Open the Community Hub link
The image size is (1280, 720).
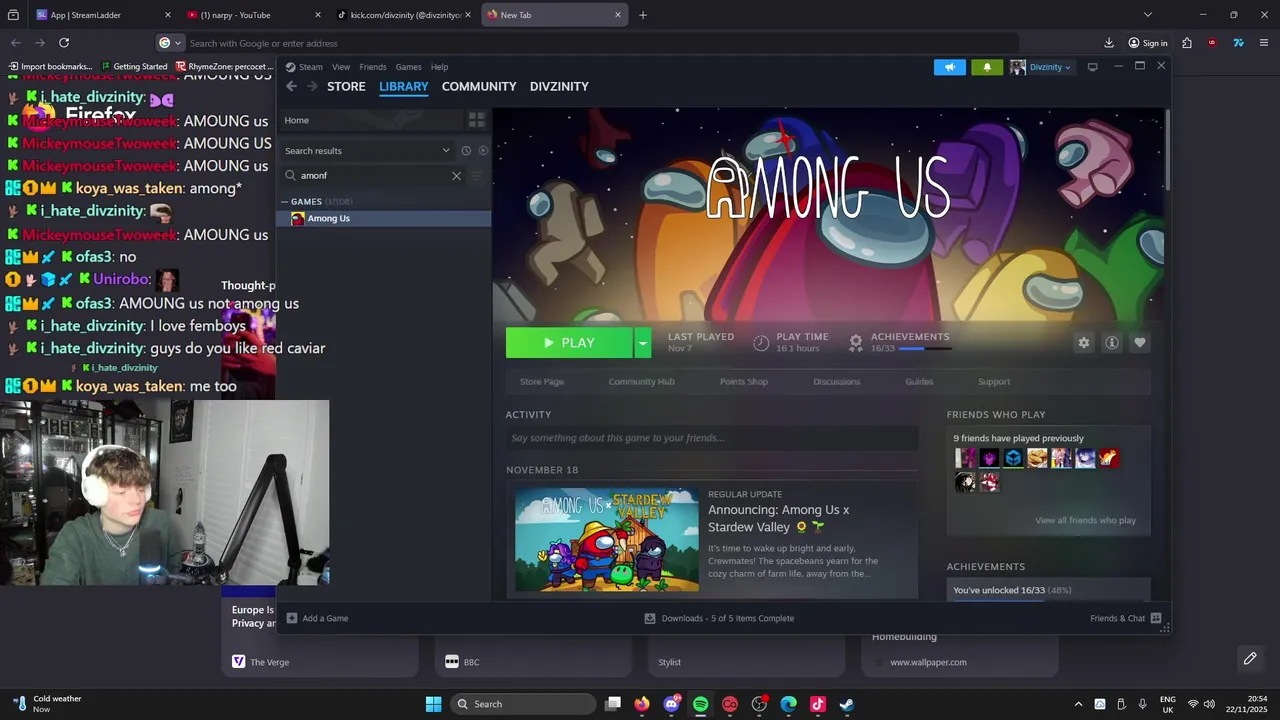[641, 382]
